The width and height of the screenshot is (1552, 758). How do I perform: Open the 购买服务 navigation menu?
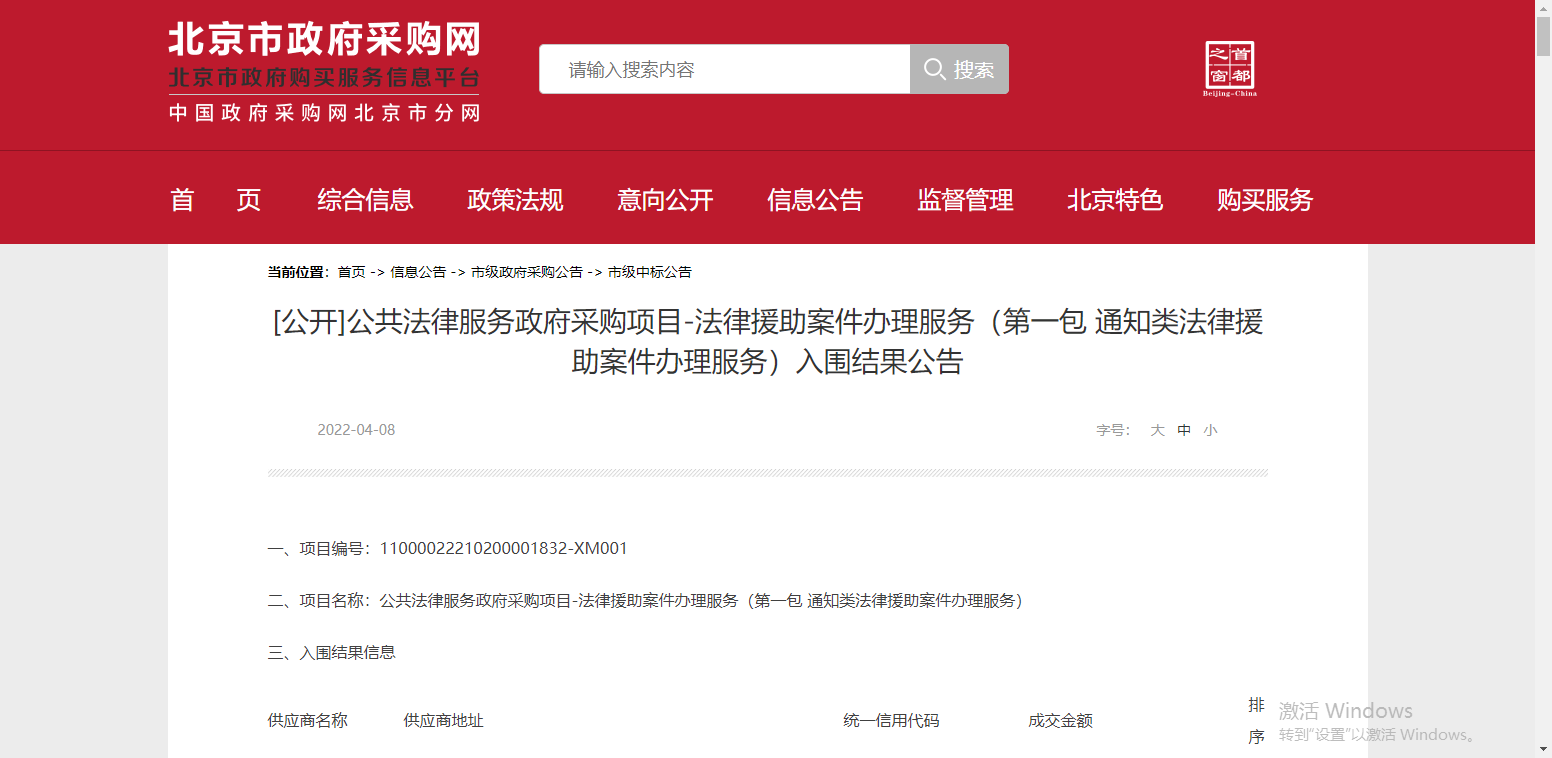(1265, 200)
